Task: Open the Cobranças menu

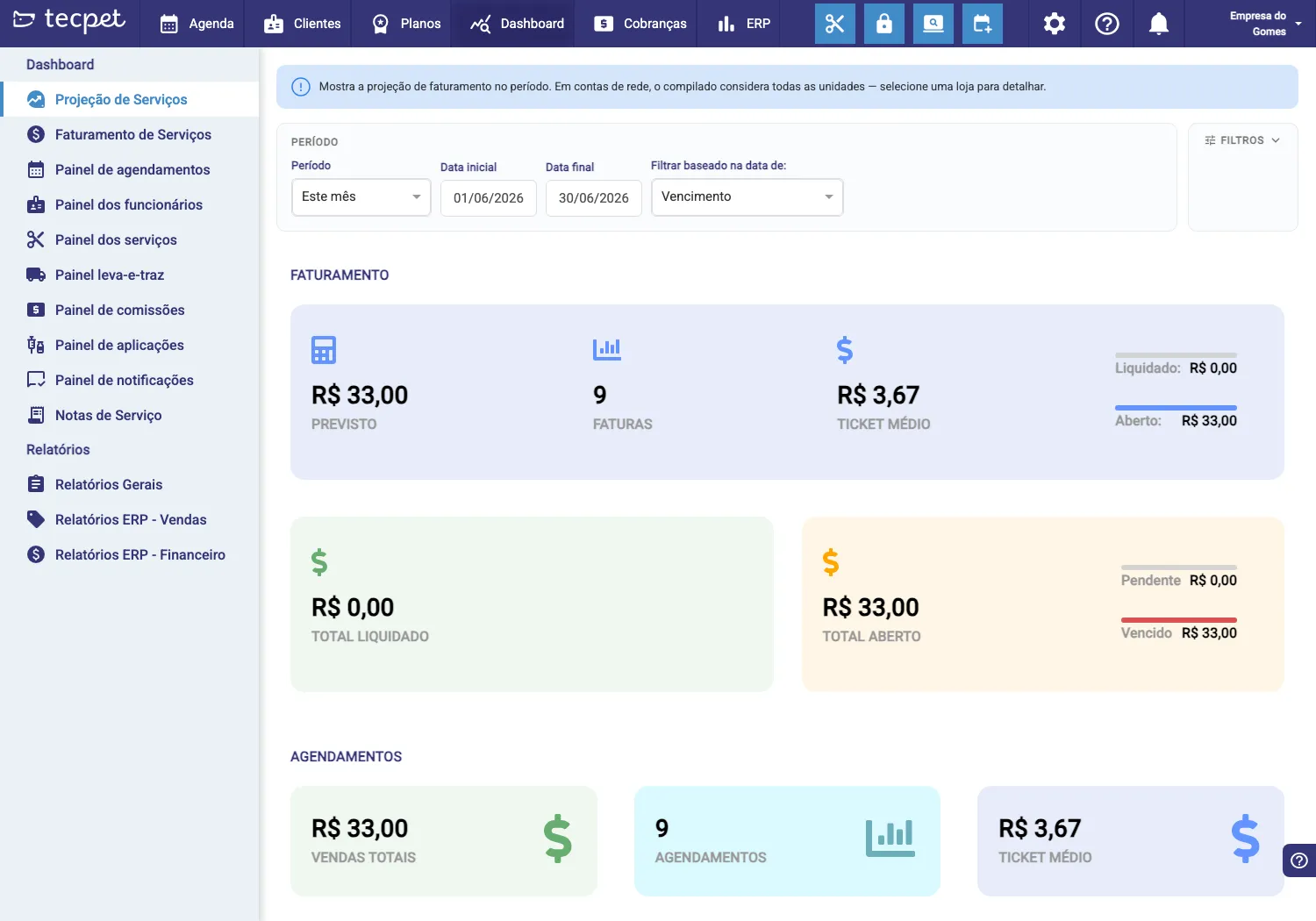Action: pos(640,24)
